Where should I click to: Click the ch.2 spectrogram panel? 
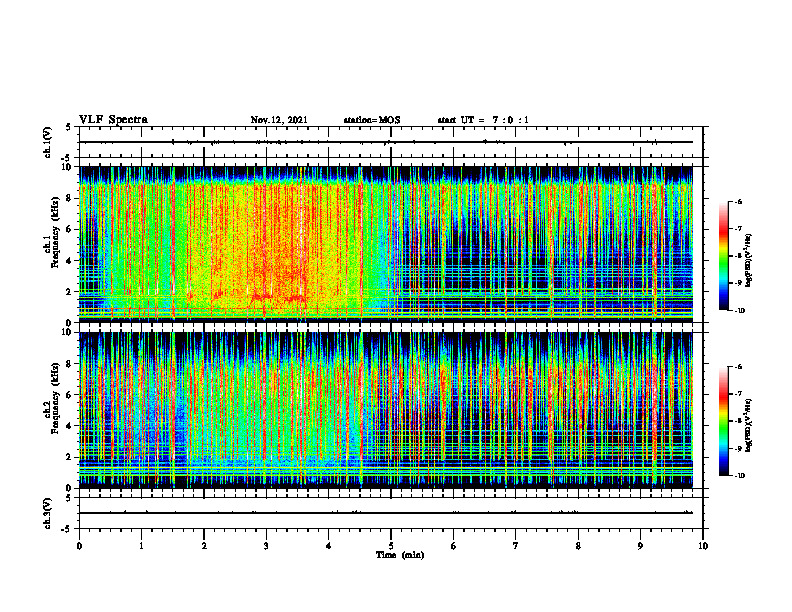click(386, 410)
